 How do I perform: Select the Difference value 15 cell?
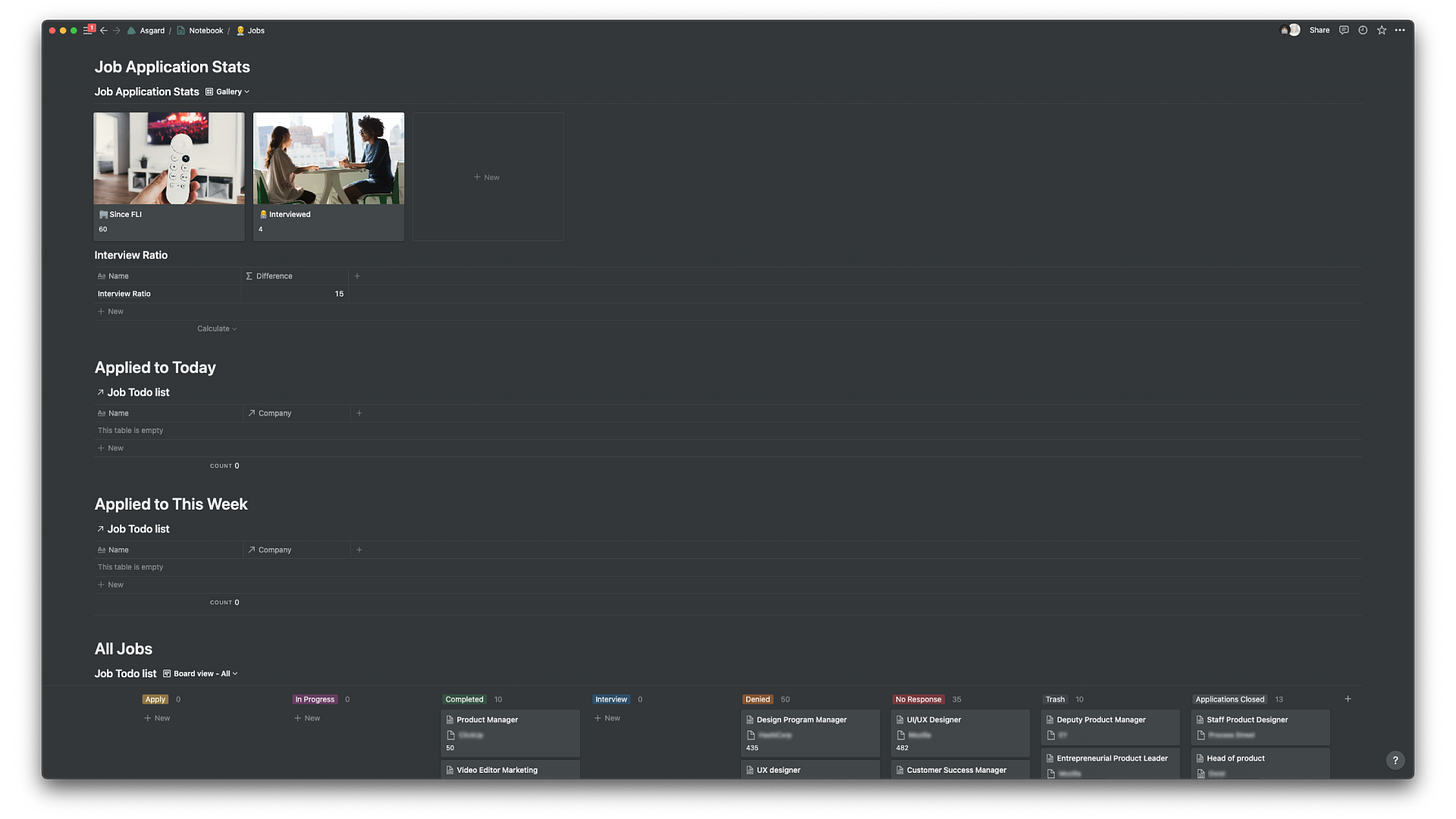295,294
